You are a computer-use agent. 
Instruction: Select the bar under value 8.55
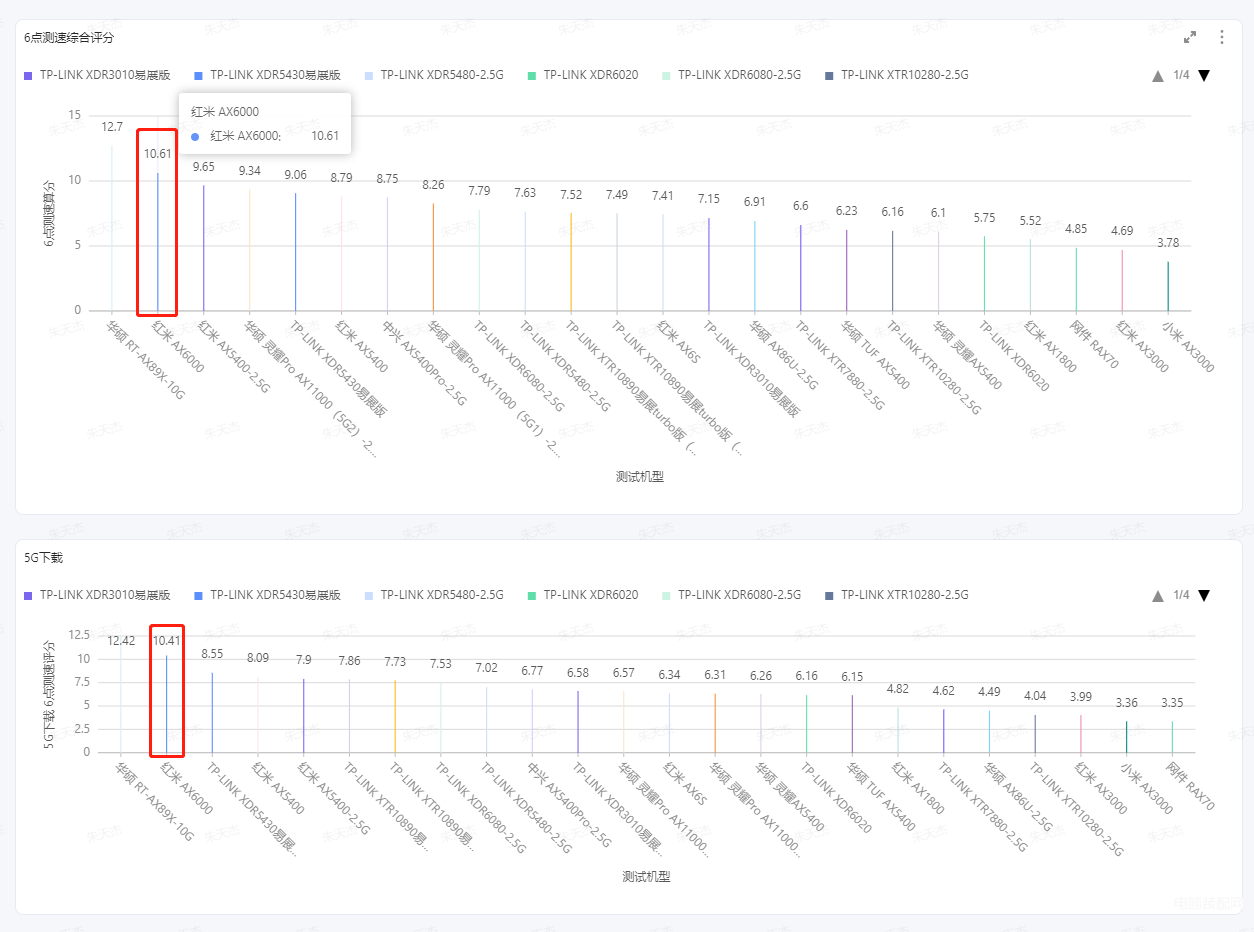tap(212, 712)
